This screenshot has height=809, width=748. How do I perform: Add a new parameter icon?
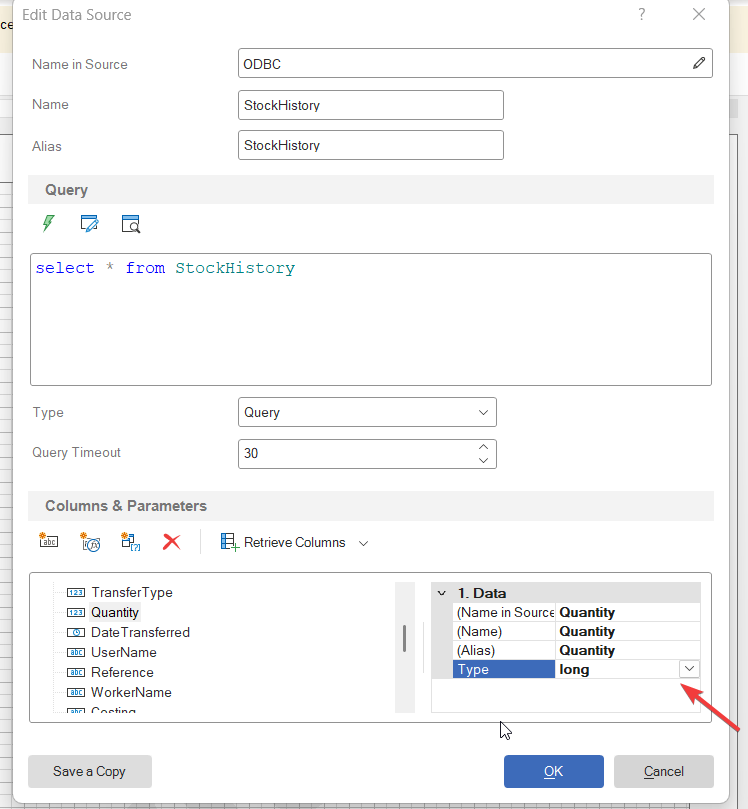[x=130, y=542]
